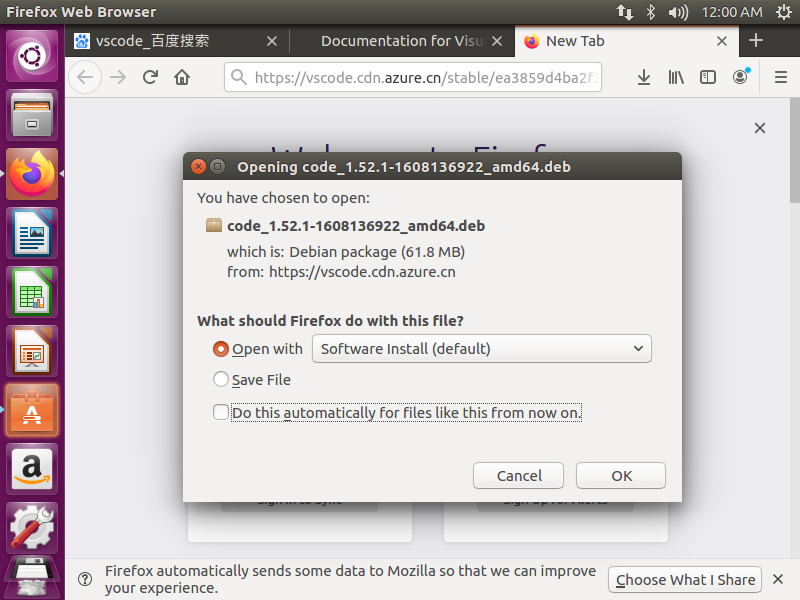This screenshot has height=600, width=800.
Task: Open Ubuntu Software Center from the dock
Action: (x=32, y=410)
